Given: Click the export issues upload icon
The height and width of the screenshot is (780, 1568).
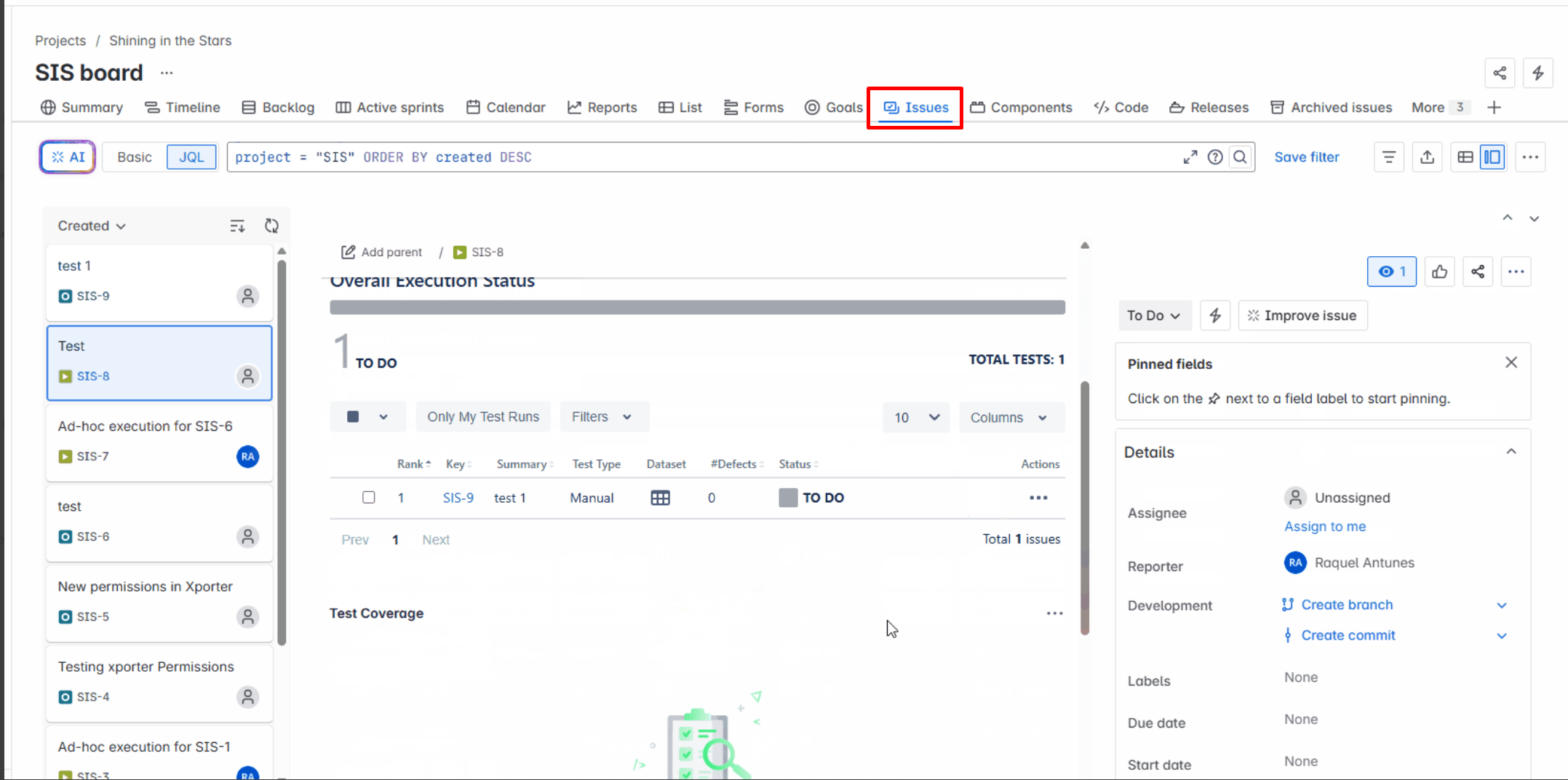Looking at the screenshot, I should pyautogui.click(x=1427, y=157).
